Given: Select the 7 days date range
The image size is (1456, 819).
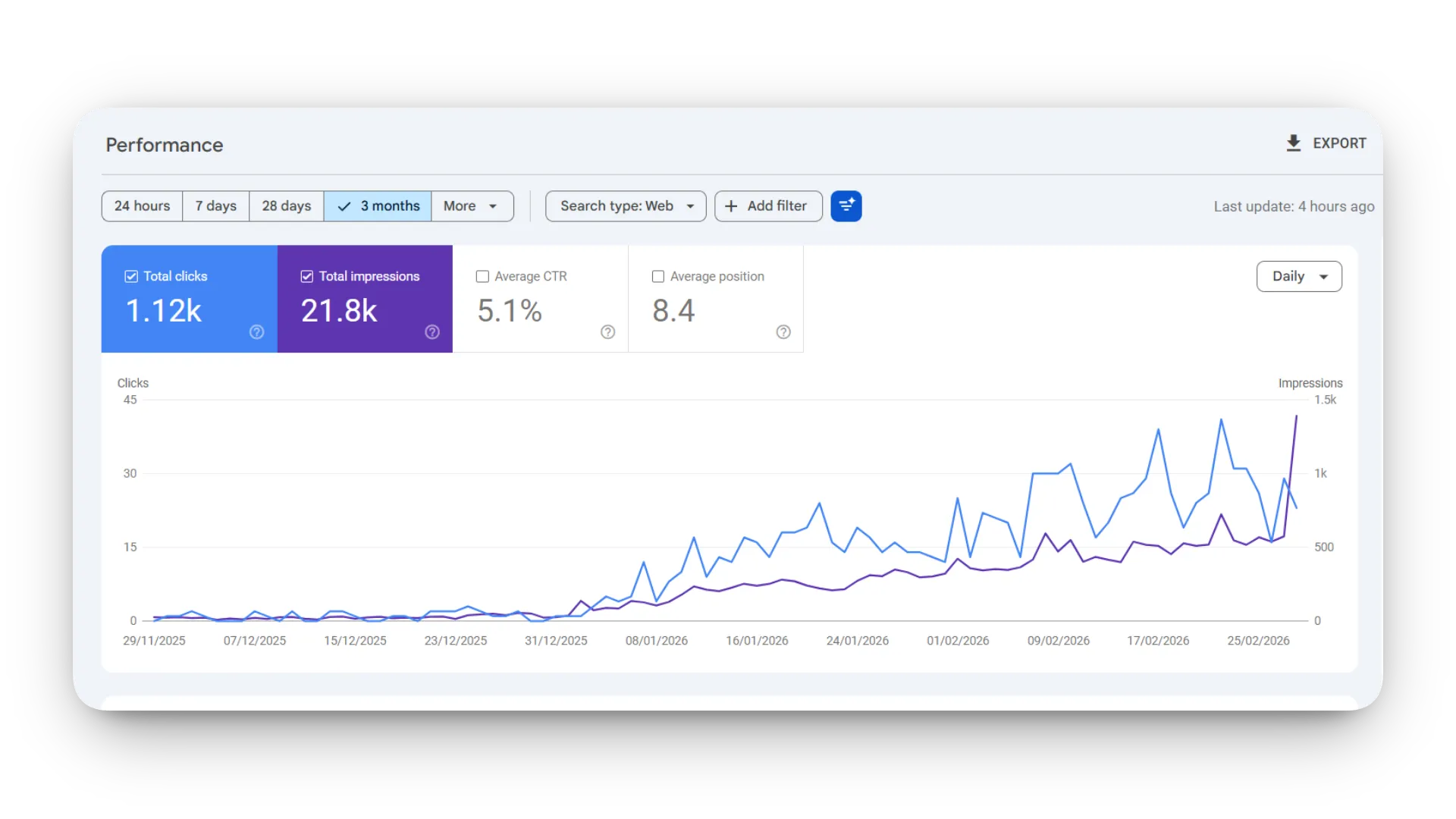Looking at the screenshot, I should pos(215,206).
